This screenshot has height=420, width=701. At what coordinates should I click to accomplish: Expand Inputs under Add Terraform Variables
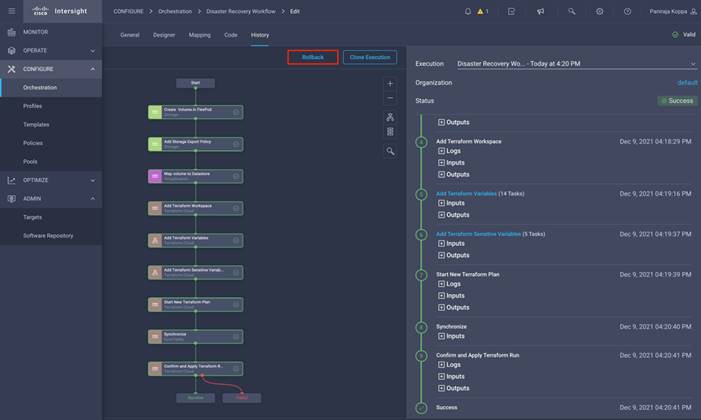tap(452, 203)
